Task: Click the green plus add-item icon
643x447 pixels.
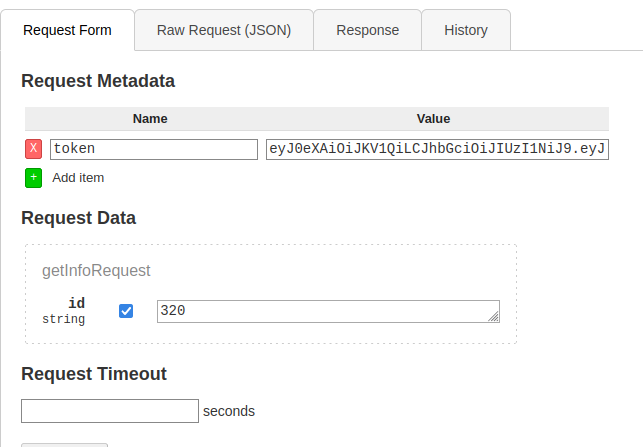Action: pyautogui.click(x=34, y=178)
